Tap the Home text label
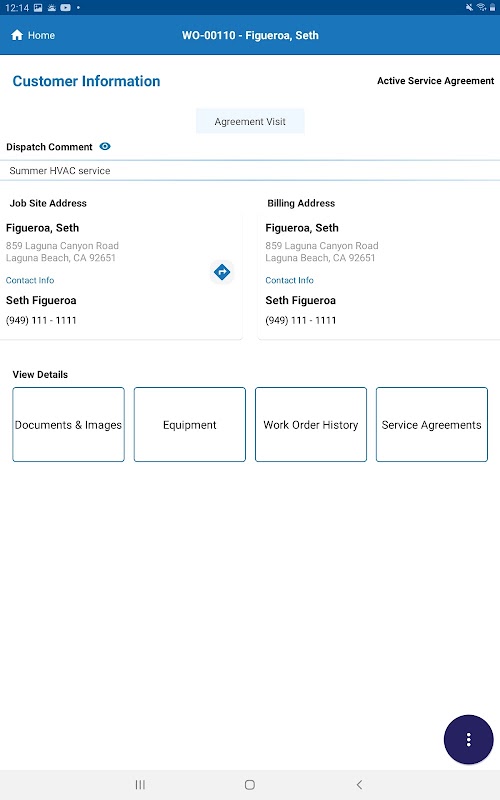500x800 pixels. pos(41,35)
